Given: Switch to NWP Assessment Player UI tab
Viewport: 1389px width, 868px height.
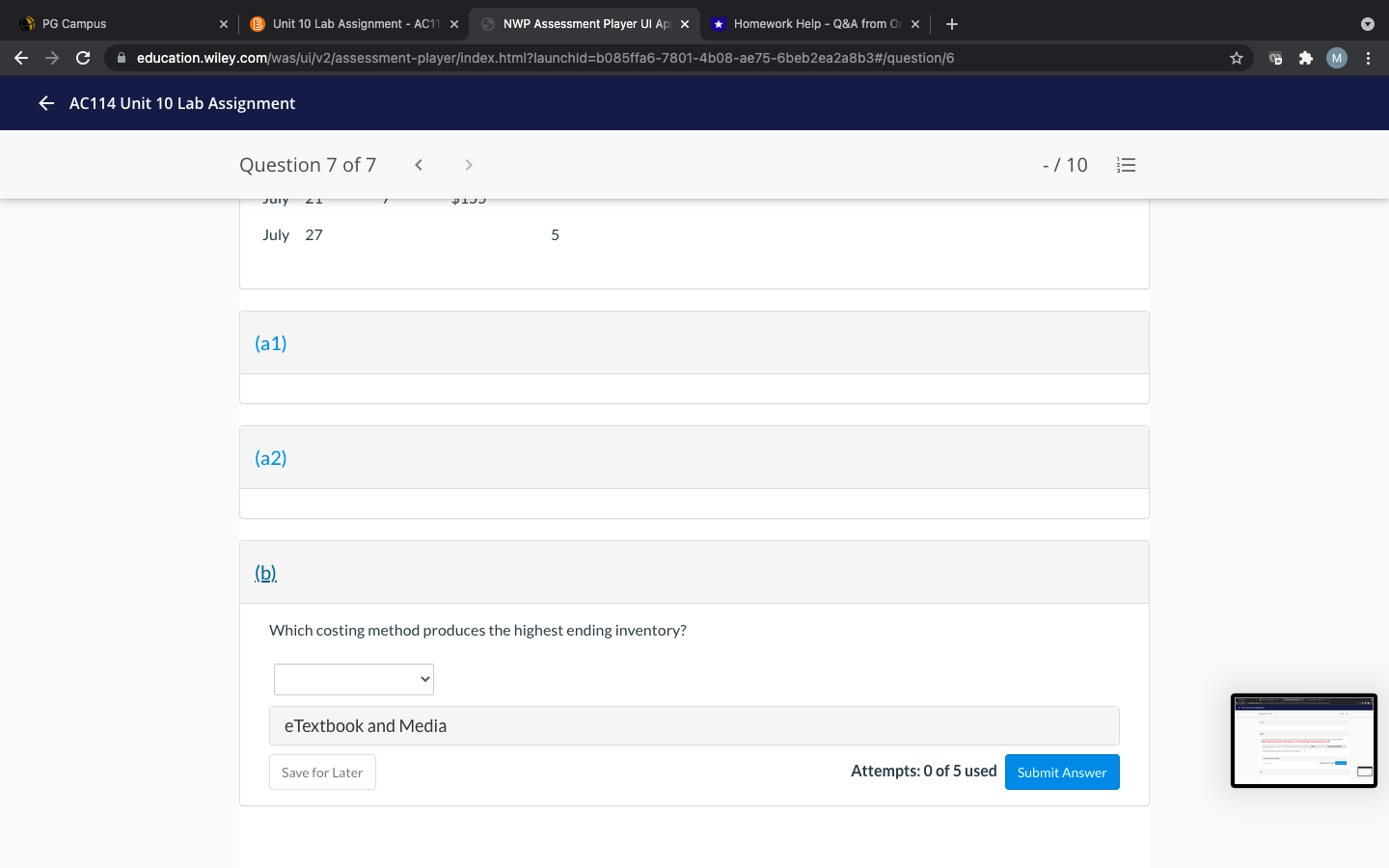Looking at the screenshot, I should (585, 24).
